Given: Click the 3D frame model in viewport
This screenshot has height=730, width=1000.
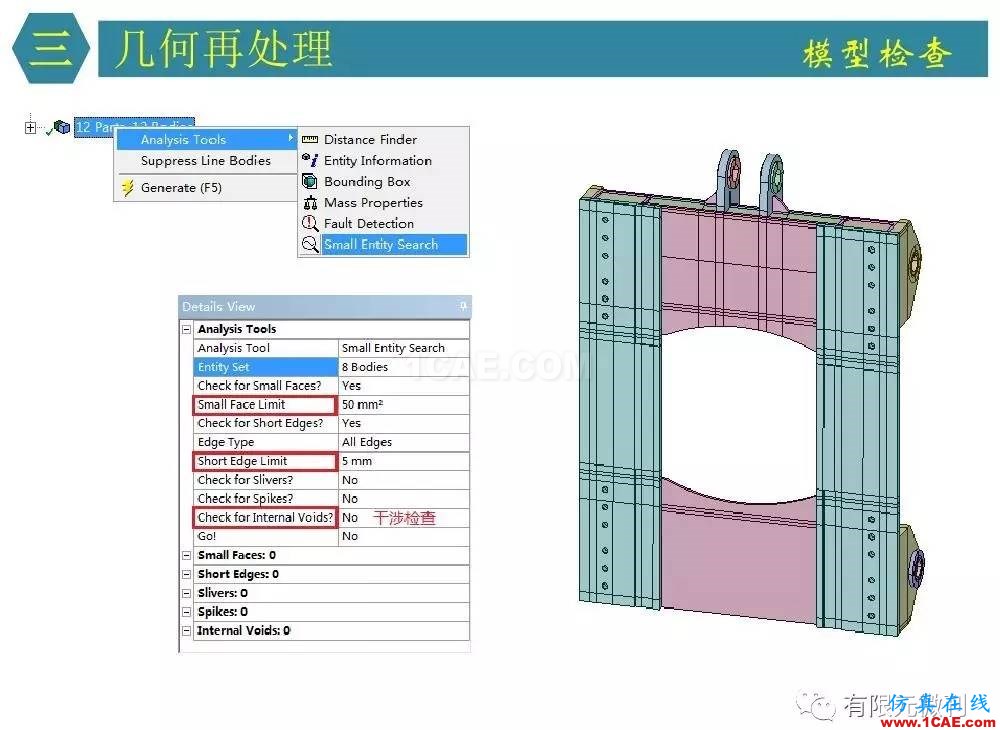Looking at the screenshot, I should [751, 393].
